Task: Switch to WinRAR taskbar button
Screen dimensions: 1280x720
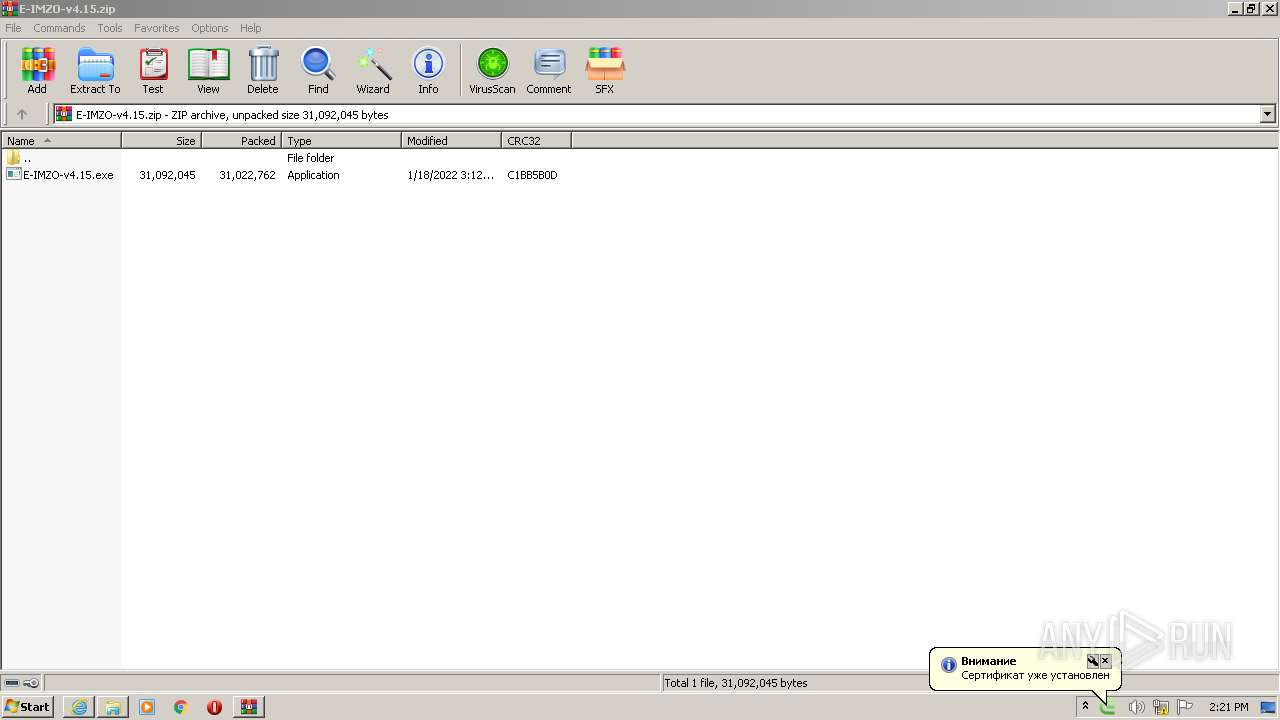Action: click(x=248, y=707)
